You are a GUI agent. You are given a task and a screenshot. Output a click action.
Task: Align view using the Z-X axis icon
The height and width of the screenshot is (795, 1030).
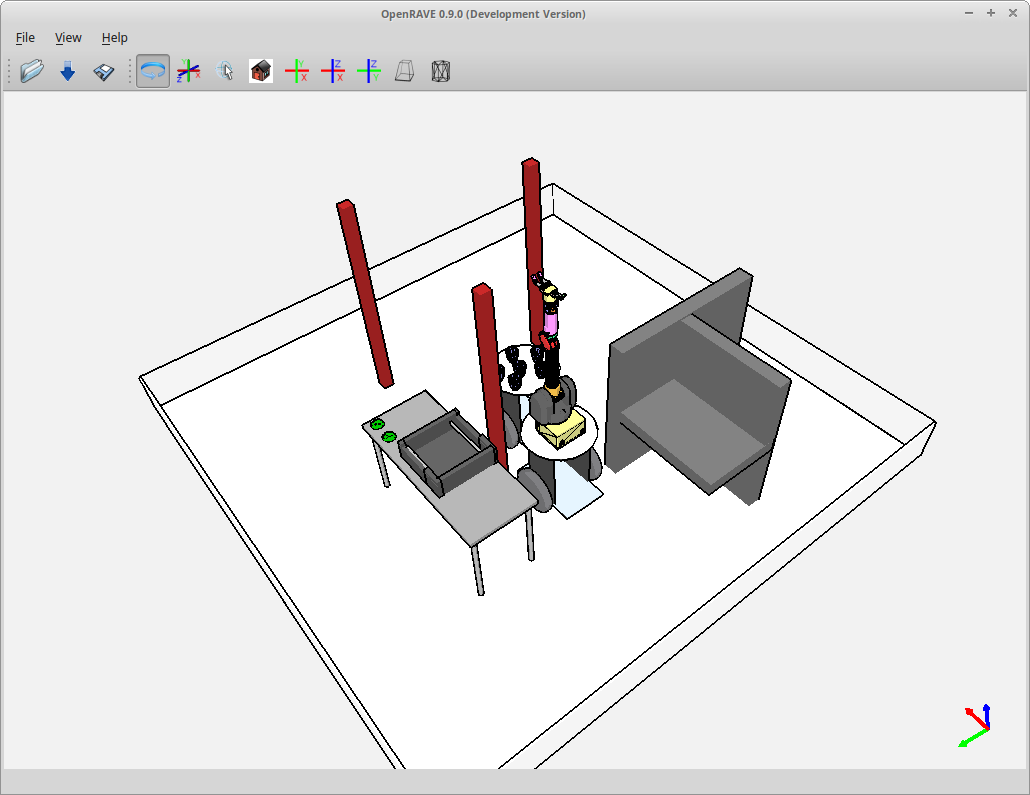tap(333, 70)
